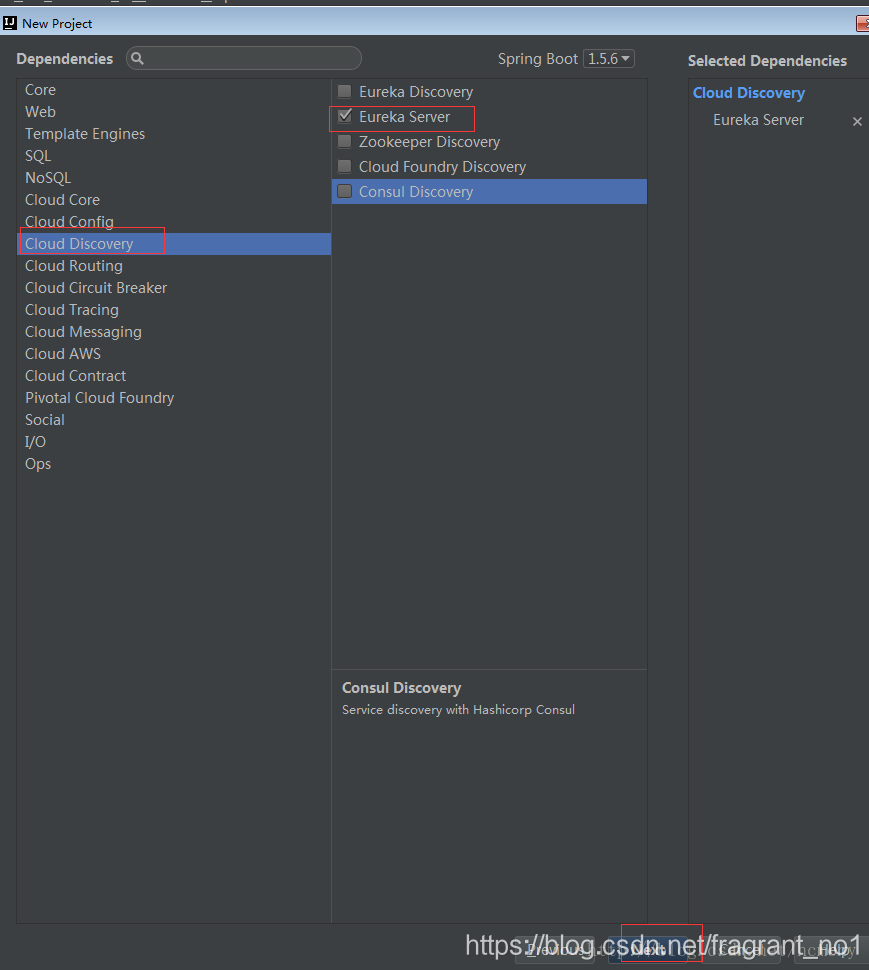Viewport: 869px width, 970px height.
Task: Select the Cloud Discovery category
Action: coord(174,244)
